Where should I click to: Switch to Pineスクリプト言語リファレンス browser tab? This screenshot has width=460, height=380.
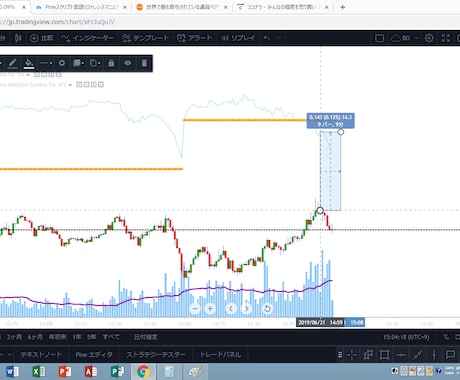82,7
